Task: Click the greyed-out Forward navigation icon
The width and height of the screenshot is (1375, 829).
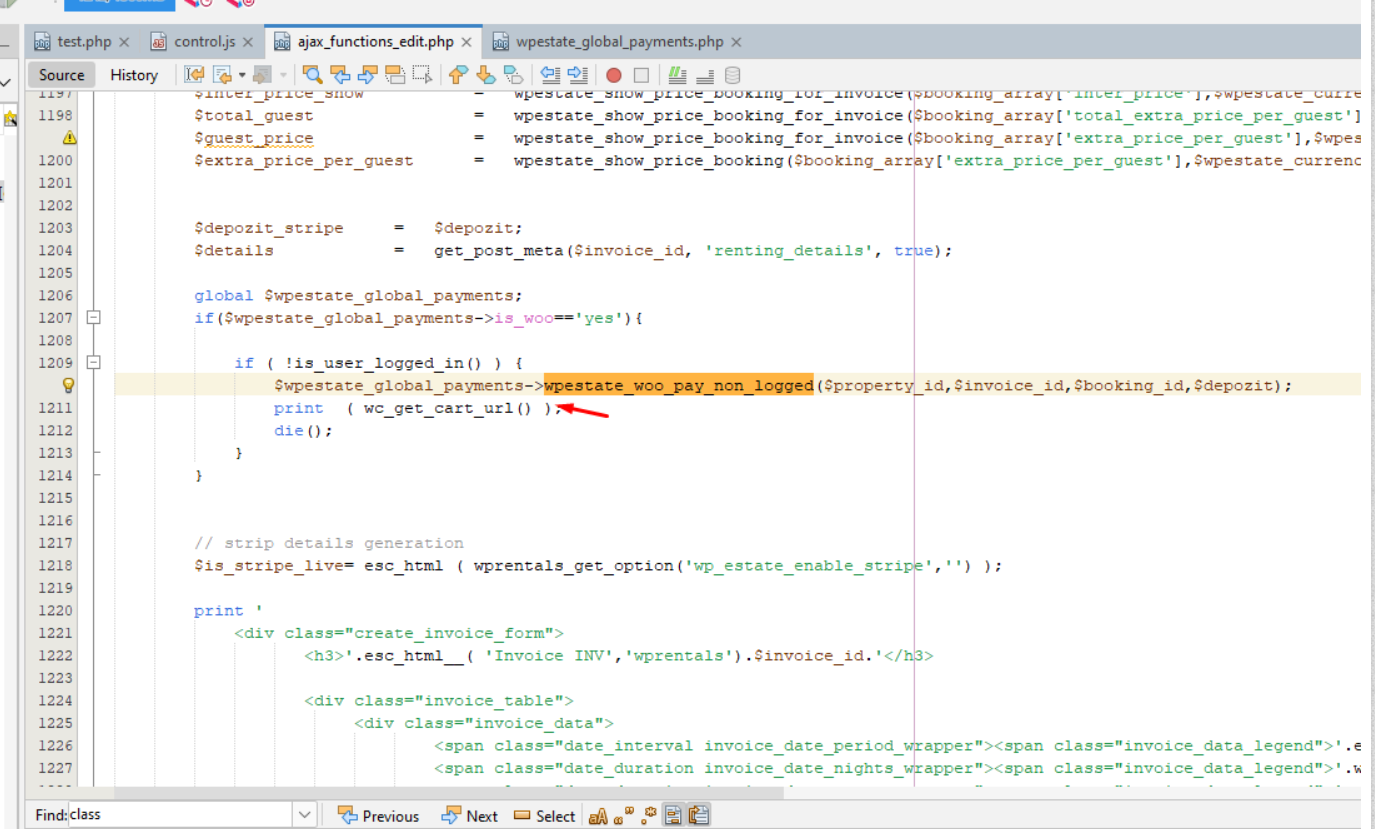Action: [x=263, y=75]
